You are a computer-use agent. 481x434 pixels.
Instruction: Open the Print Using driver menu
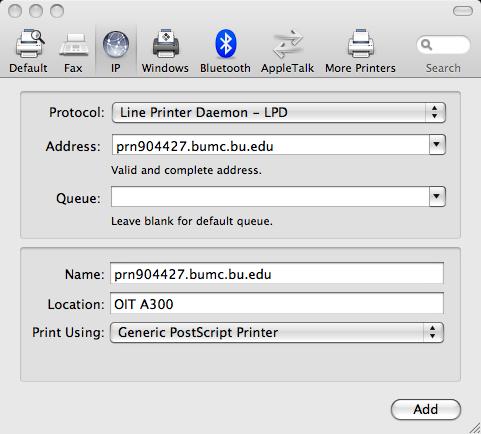coord(277,332)
